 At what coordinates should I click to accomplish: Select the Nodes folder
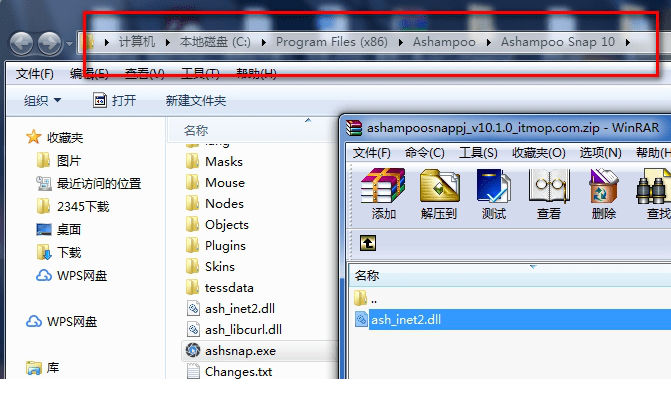(215, 203)
